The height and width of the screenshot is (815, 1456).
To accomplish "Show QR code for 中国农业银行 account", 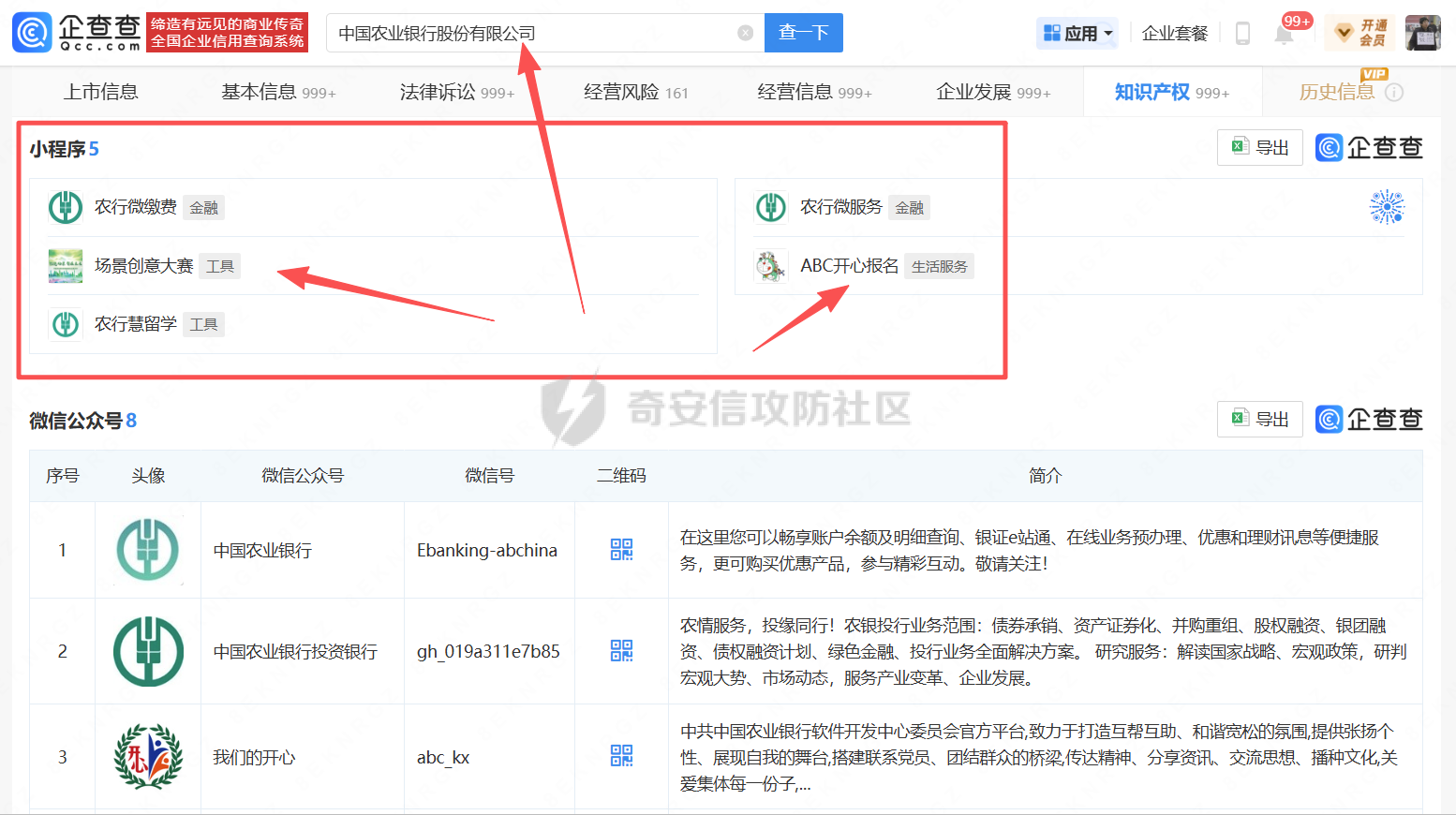I will point(621,550).
